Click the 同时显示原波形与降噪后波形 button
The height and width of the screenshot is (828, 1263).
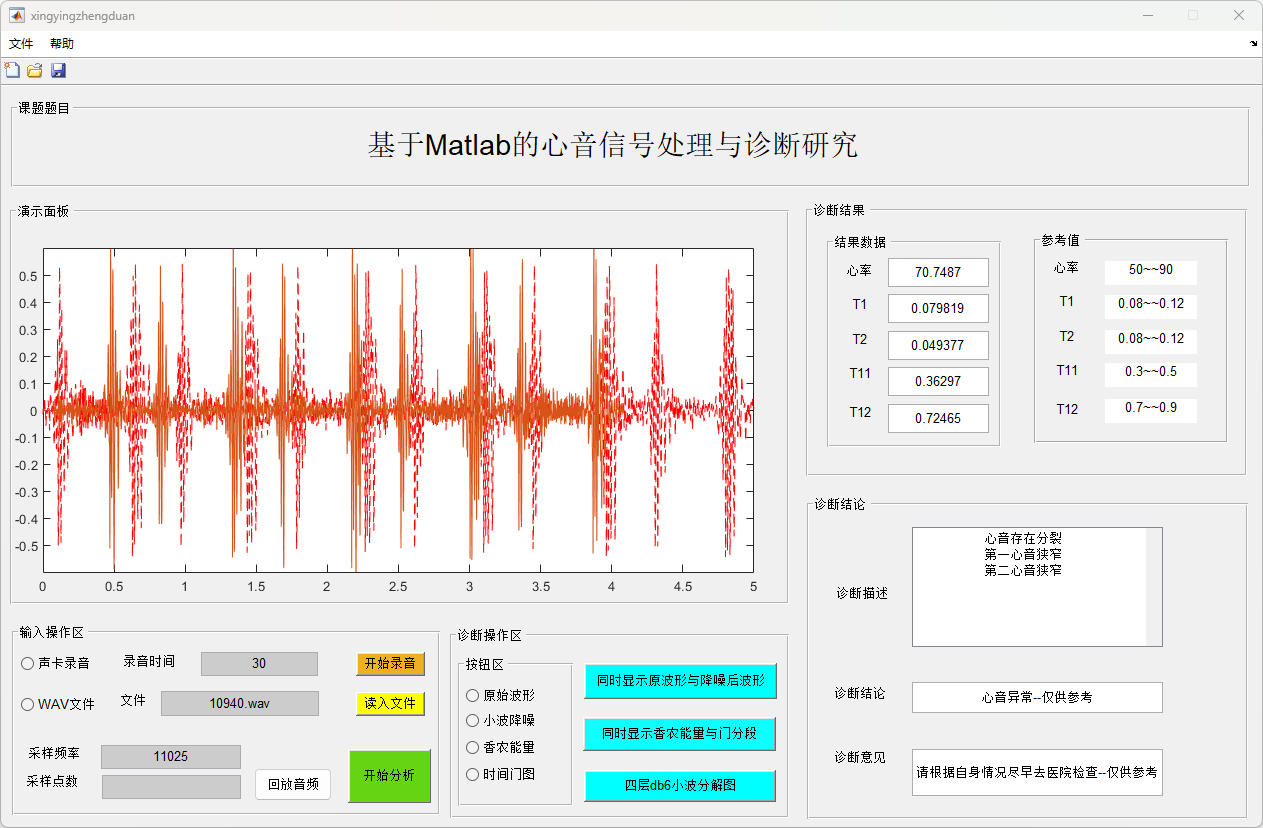click(680, 681)
